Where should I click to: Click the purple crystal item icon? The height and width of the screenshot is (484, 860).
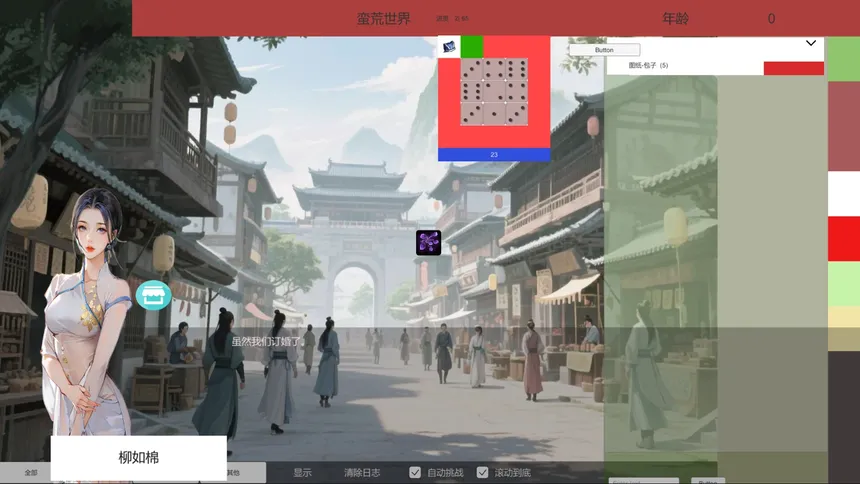point(428,243)
